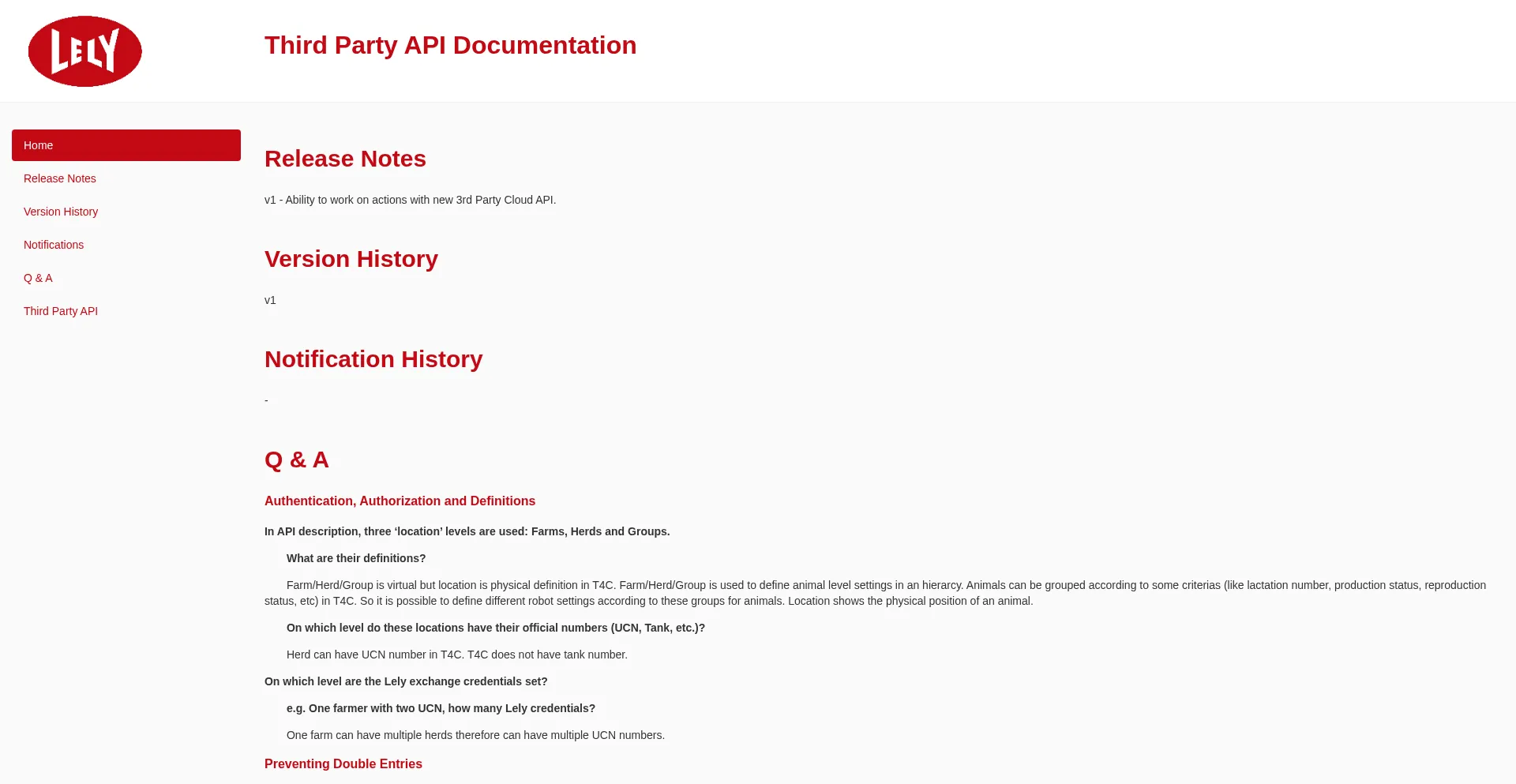Image resolution: width=1516 pixels, height=784 pixels.
Task: Click the Release Notes heading
Action: [345, 159]
